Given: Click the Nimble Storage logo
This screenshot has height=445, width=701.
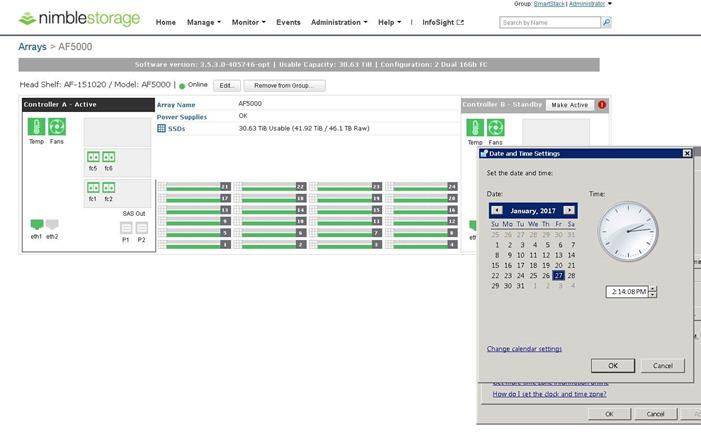Looking at the screenshot, I should pyautogui.click(x=79, y=18).
